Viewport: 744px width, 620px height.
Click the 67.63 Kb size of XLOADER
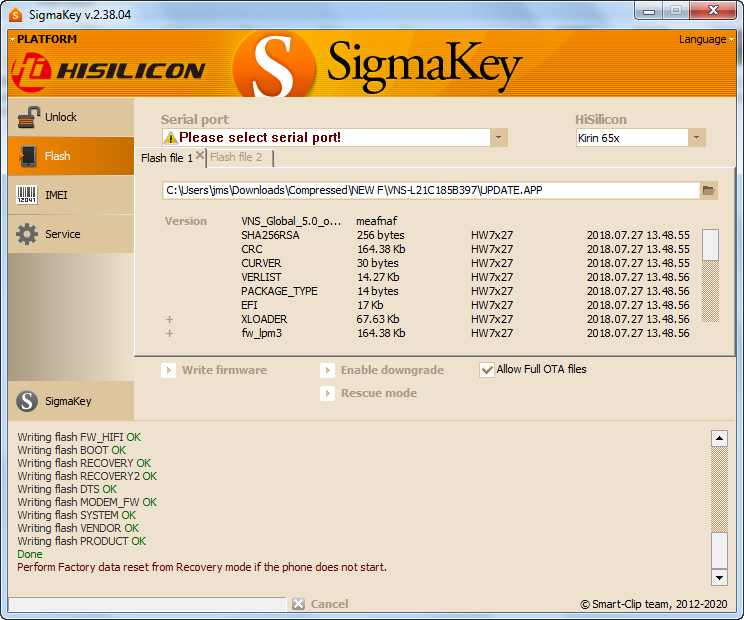(378, 319)
